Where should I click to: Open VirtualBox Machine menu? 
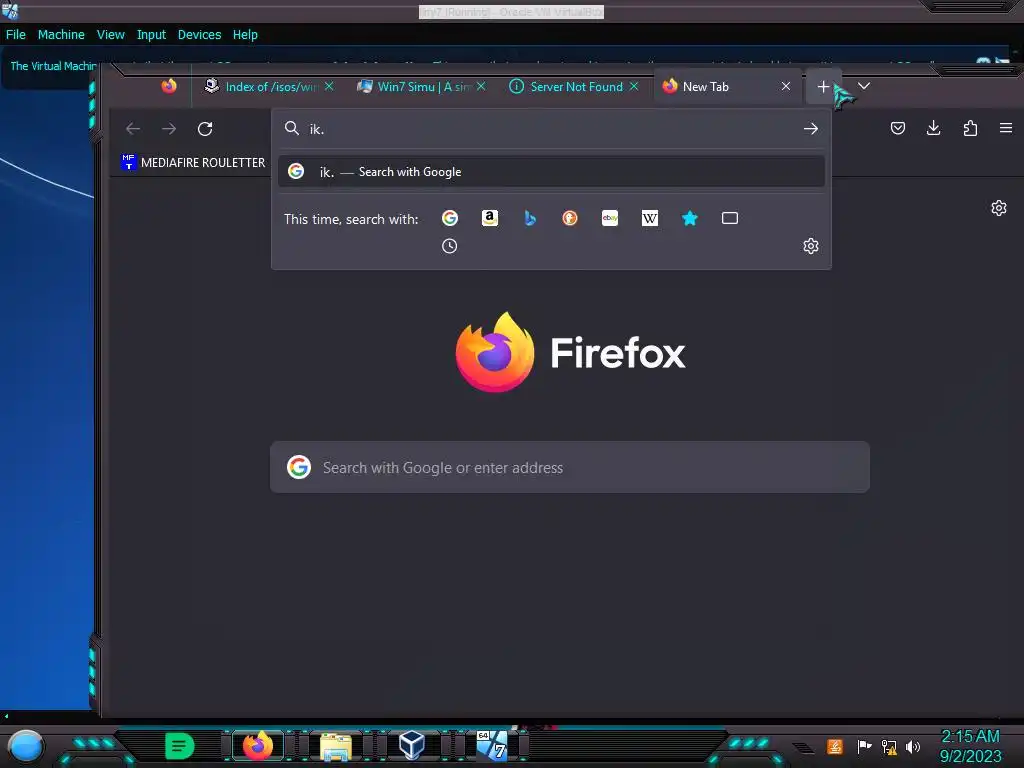[61, 35]
